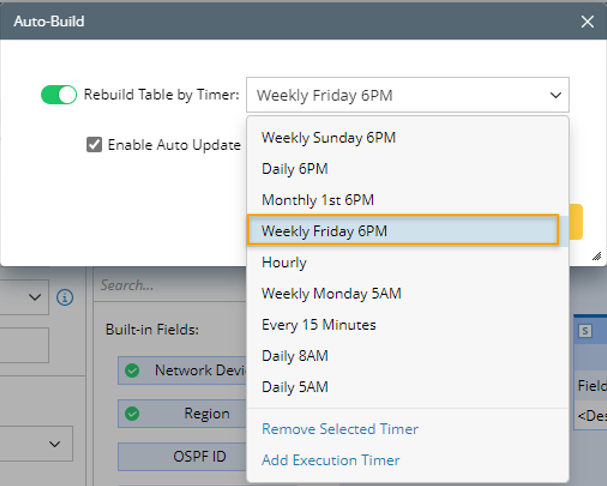Click the Remove Selected Timer link

point(340,429)
